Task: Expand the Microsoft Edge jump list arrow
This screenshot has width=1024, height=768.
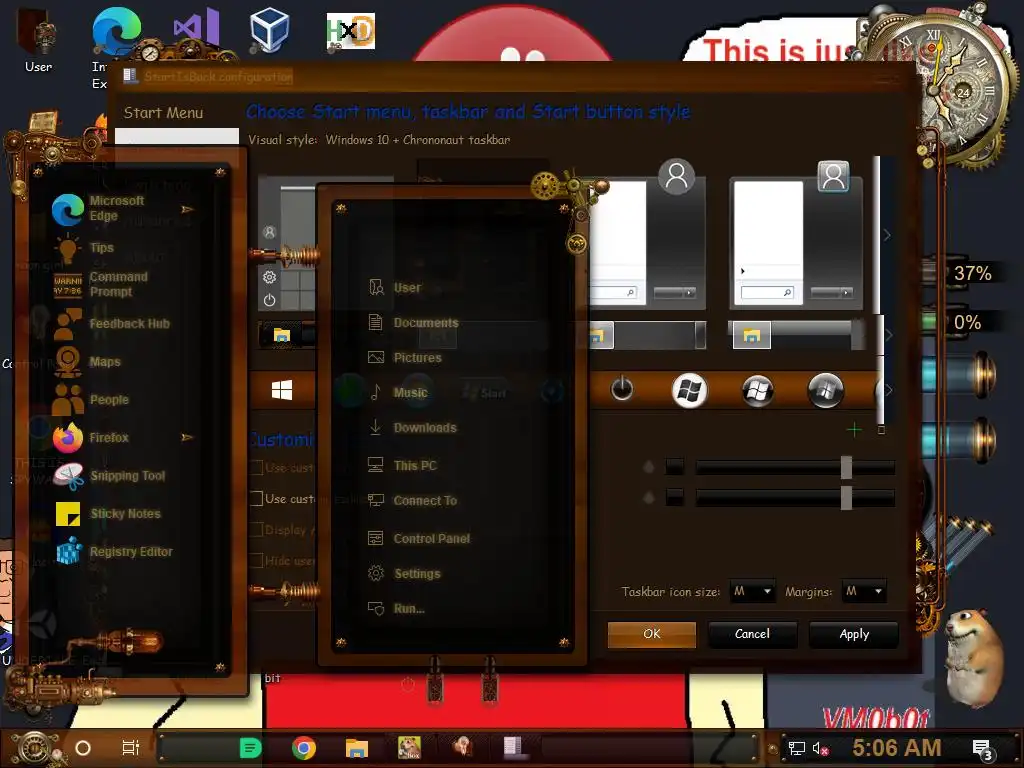Action: point(187,209)
